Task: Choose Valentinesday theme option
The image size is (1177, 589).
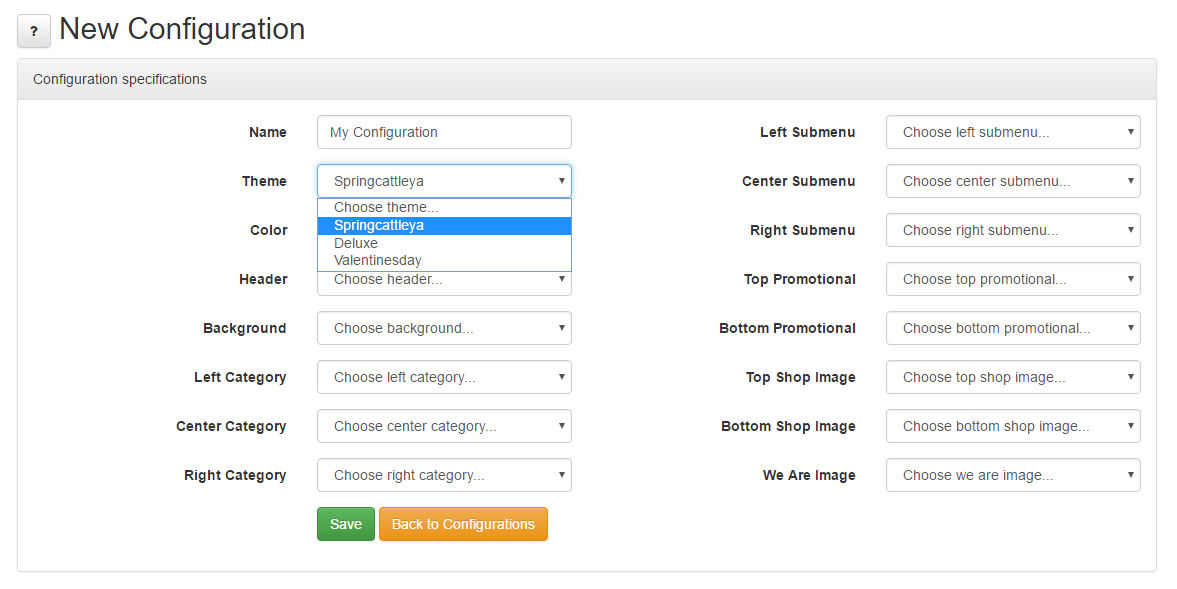Action: 444,260
